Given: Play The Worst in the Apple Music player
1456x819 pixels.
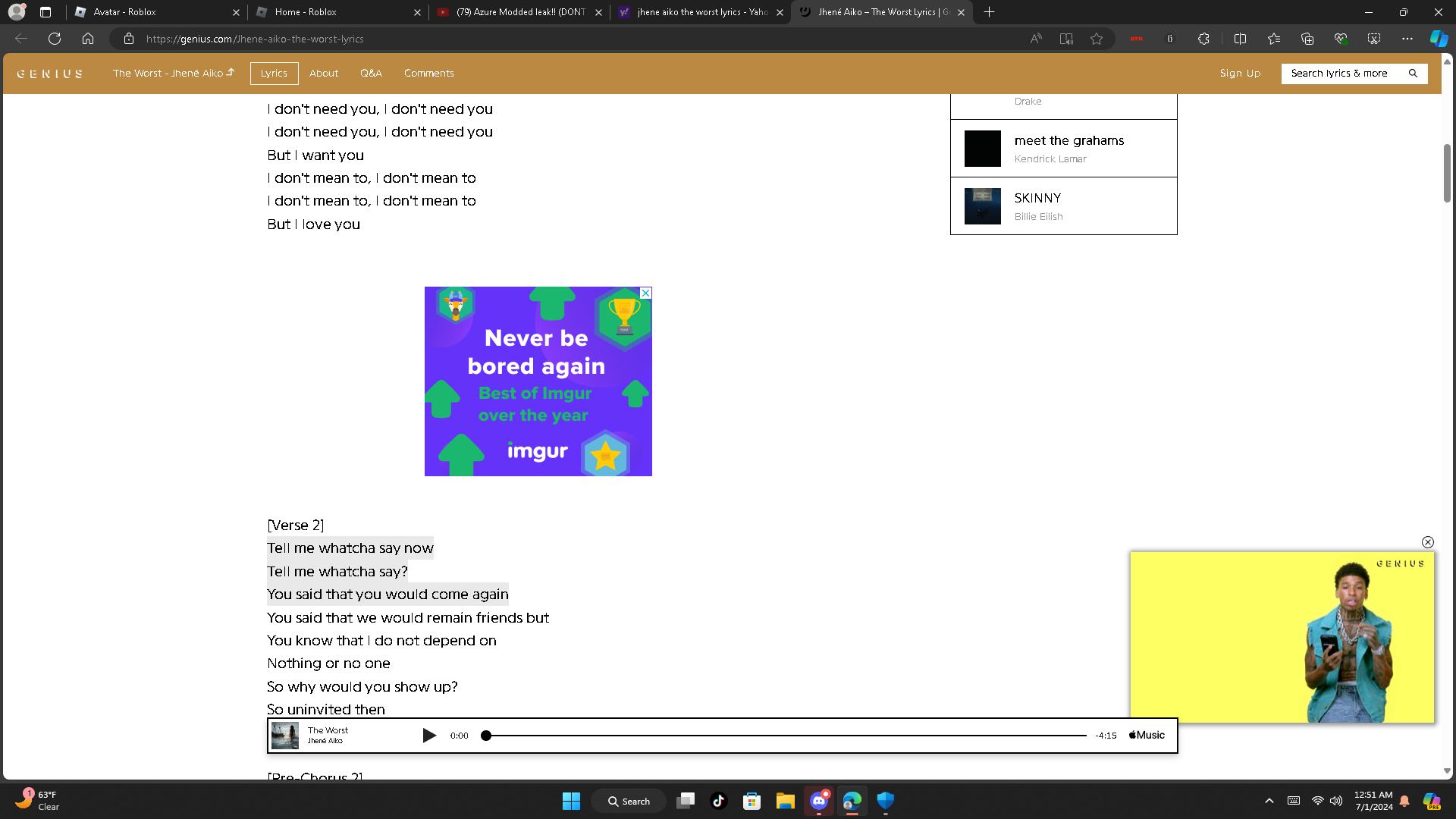Looking at the screenshot, I should [429, 736].
